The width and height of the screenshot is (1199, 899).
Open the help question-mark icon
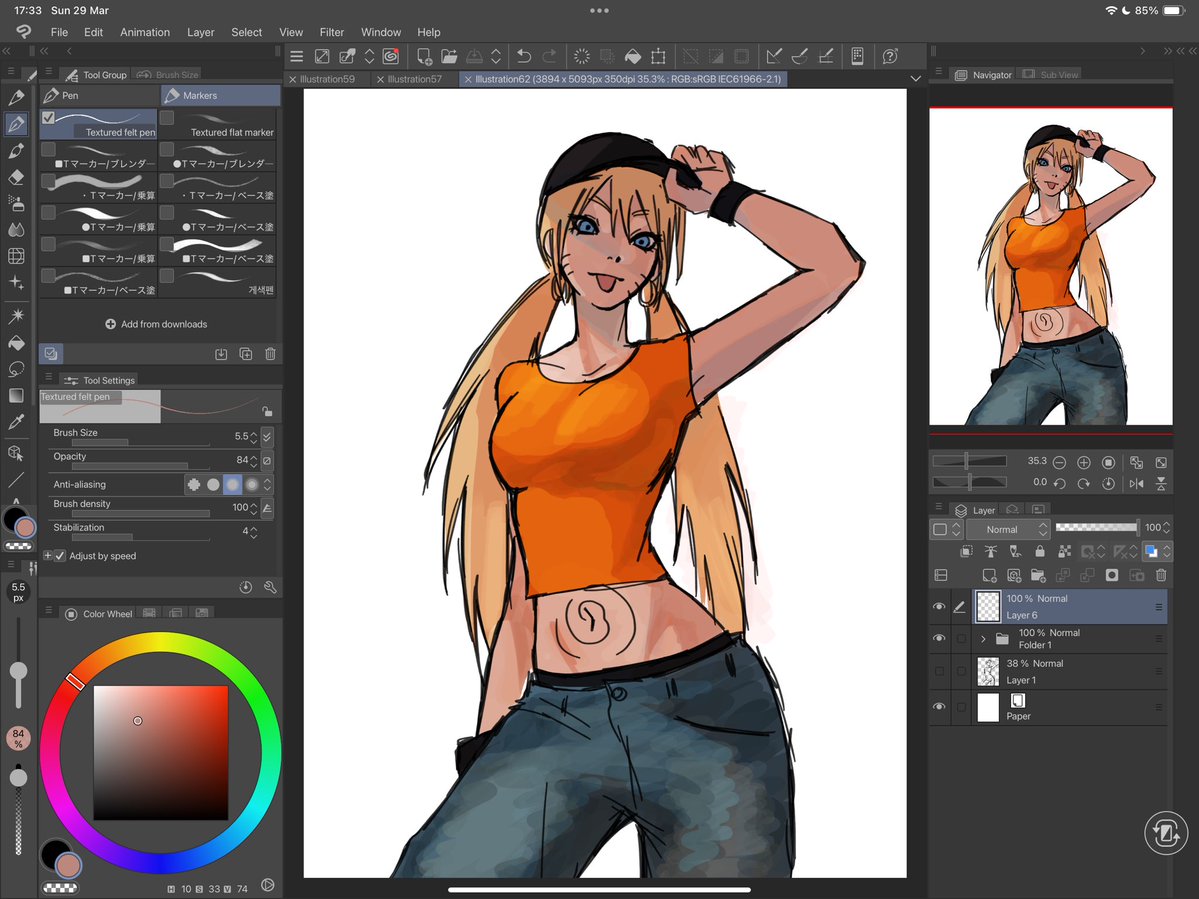[890, 56]
